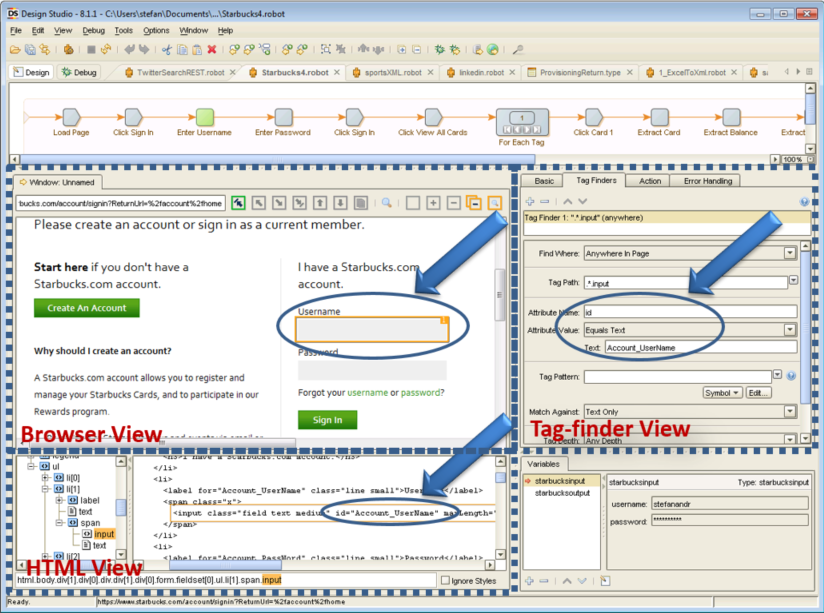
Task: Click the undo arrow toolbar icon
Action: click(x=129, y=50)
